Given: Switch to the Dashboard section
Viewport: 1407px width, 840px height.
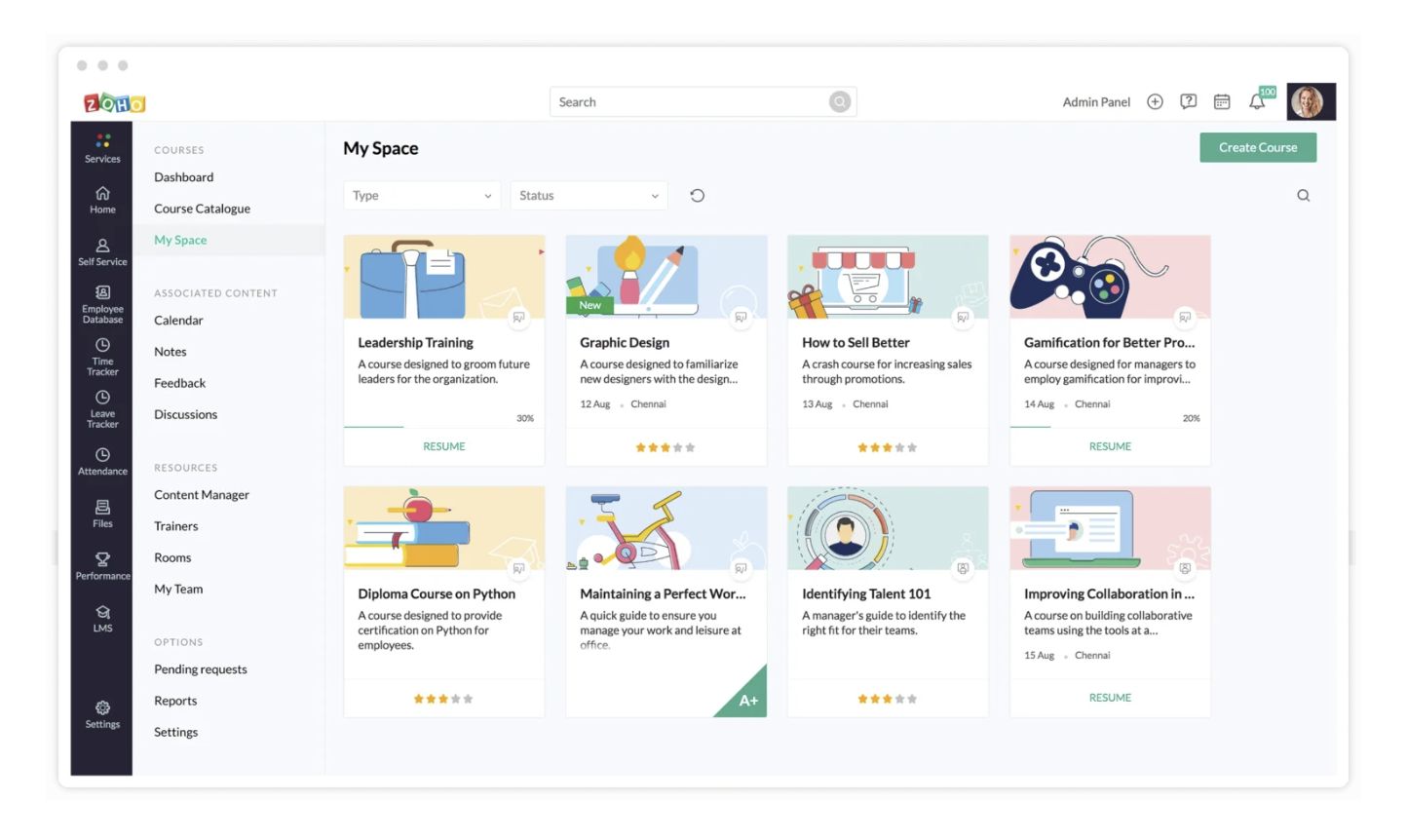Looking at the screenshot, I should tap(183, 176).
